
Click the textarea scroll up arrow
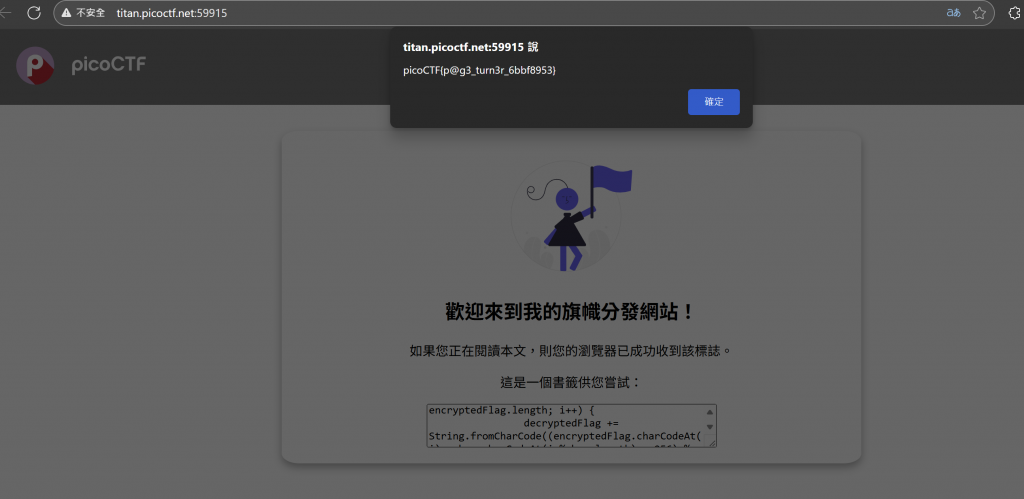pos(709,411)
